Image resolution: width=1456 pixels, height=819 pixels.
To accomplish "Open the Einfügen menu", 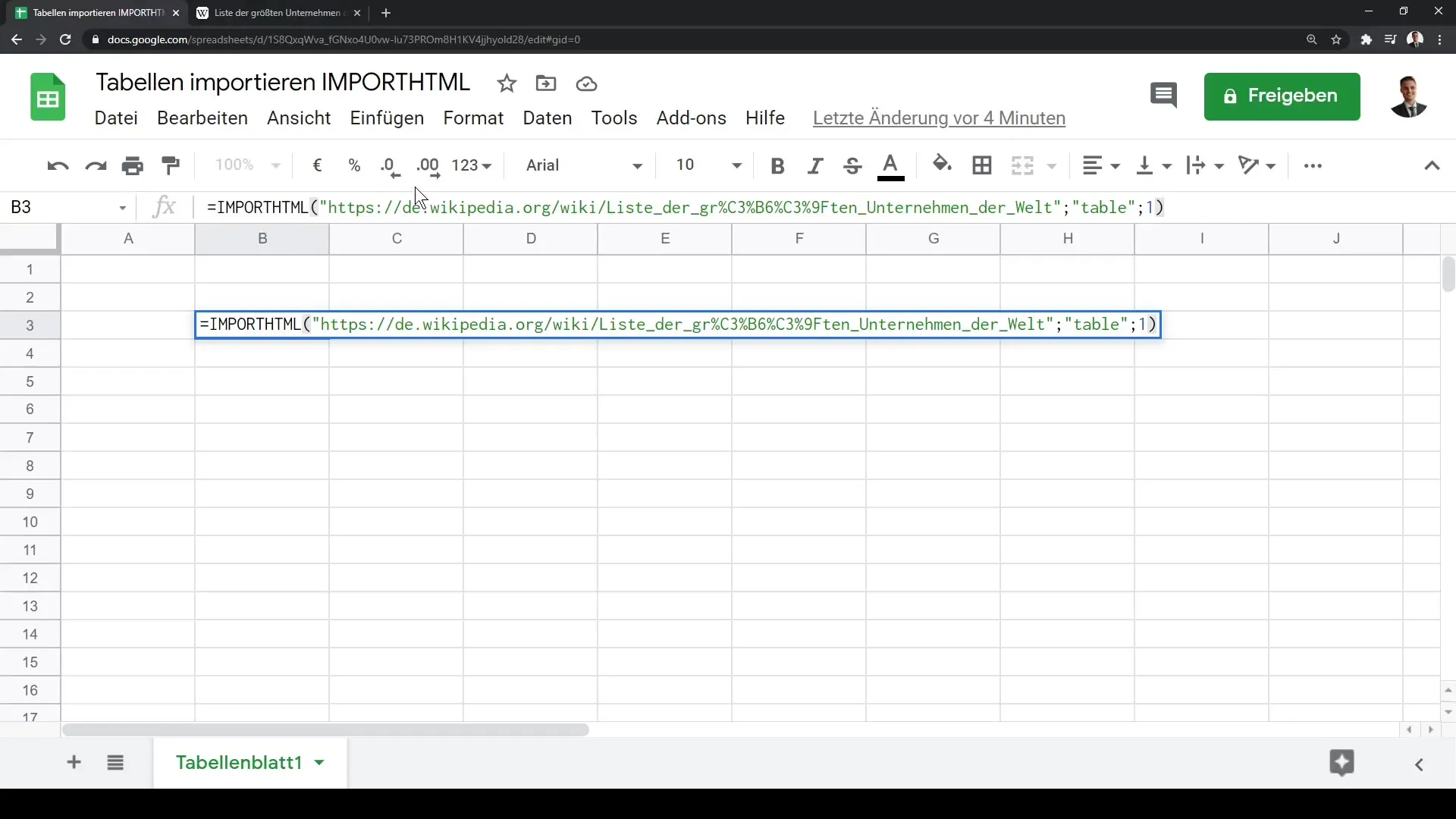I will 387,118.
